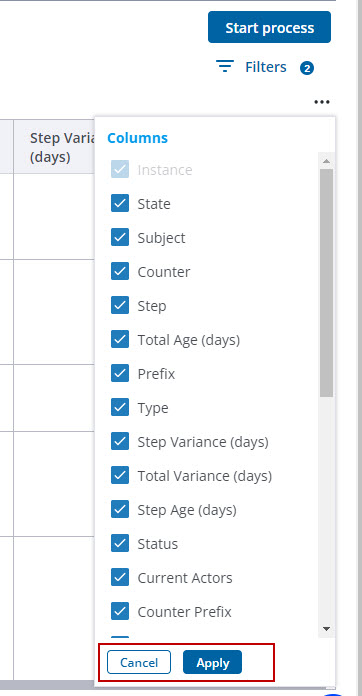
Task: Uncheck the Type column checkbox
Action: click(x=120, y=407)
